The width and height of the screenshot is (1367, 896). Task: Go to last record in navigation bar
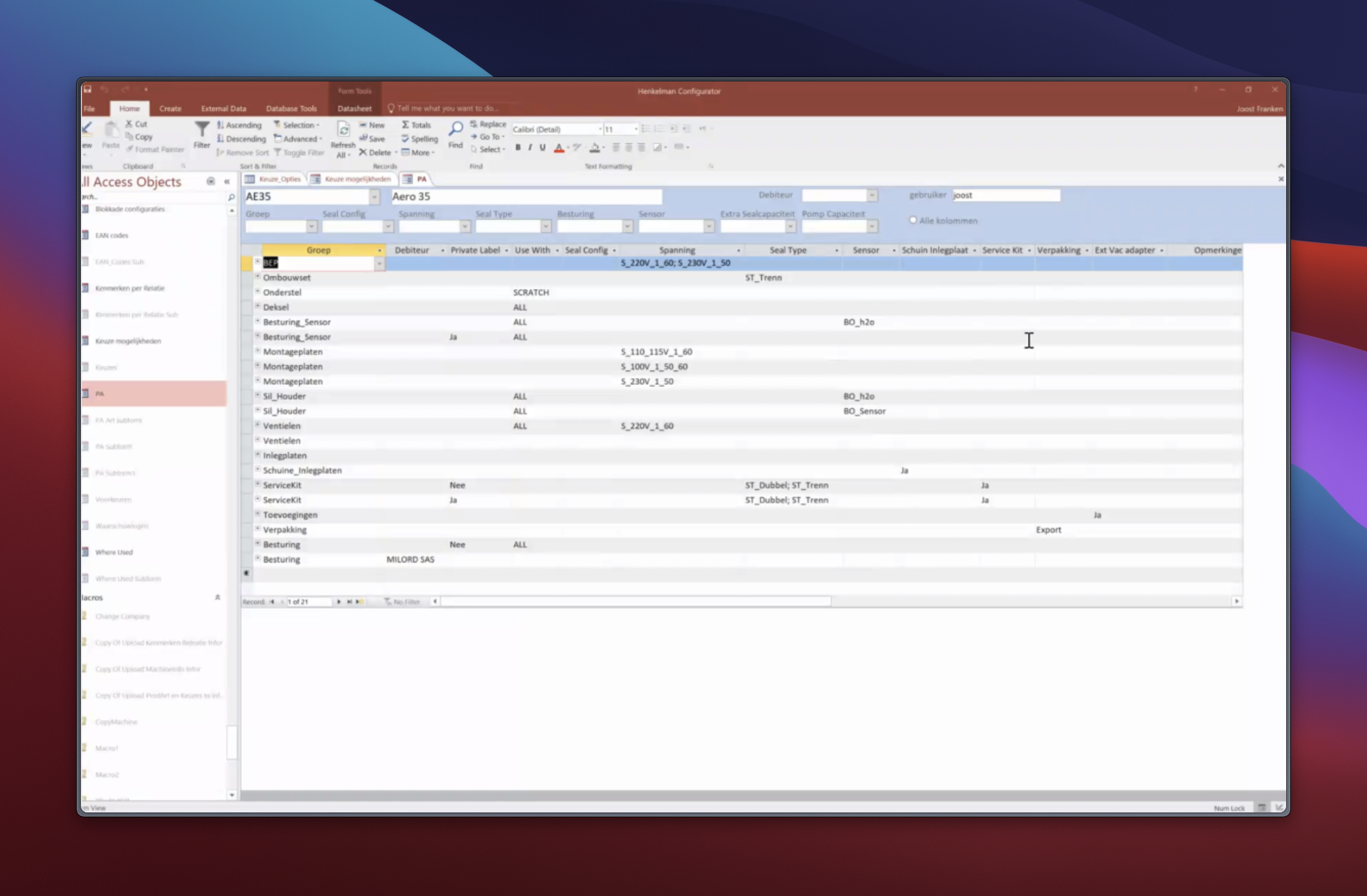tap(349, 601)
